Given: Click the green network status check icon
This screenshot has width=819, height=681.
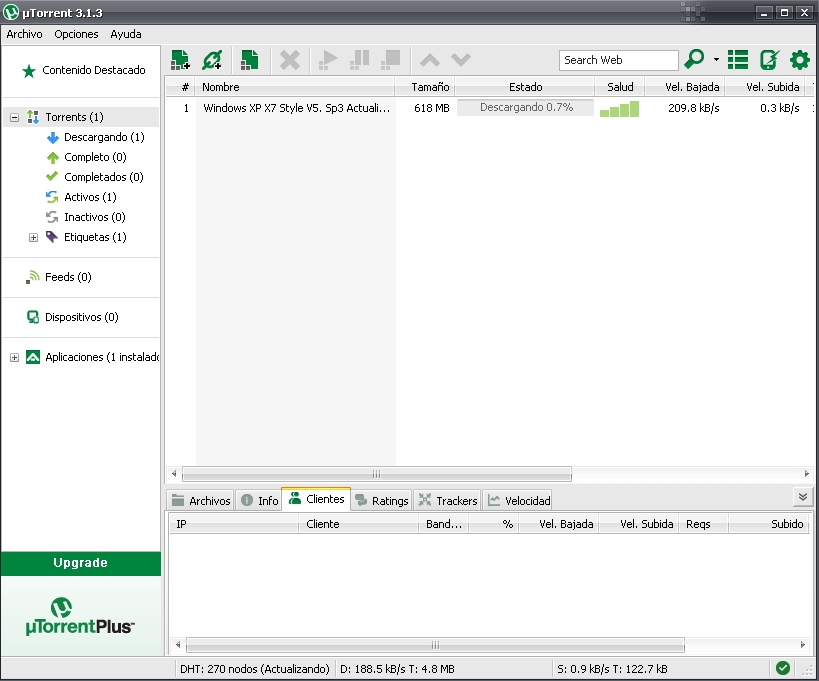Looking at the screenshot, I should point(782,668).
